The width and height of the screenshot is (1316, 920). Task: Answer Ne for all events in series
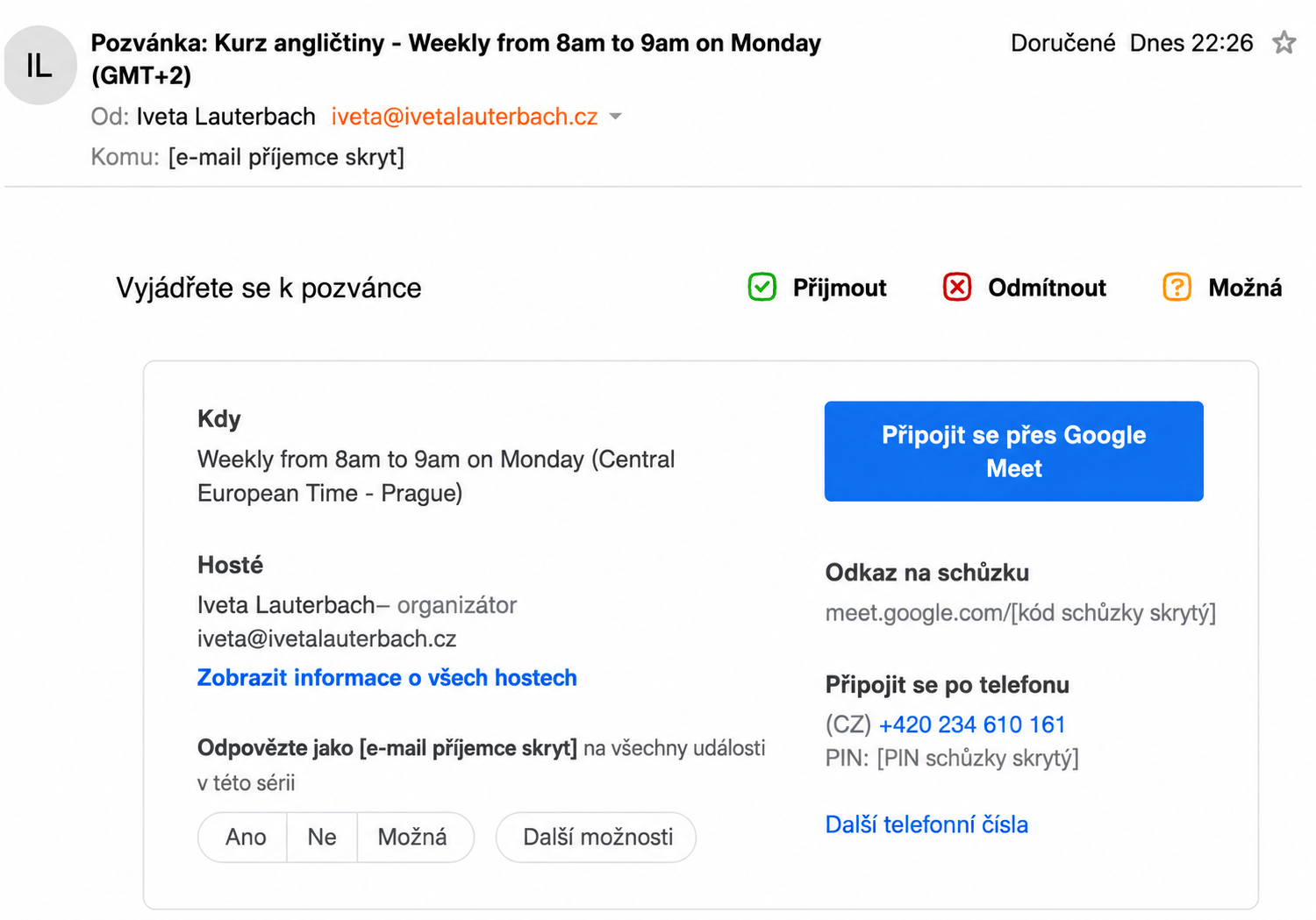coord(322,837)
